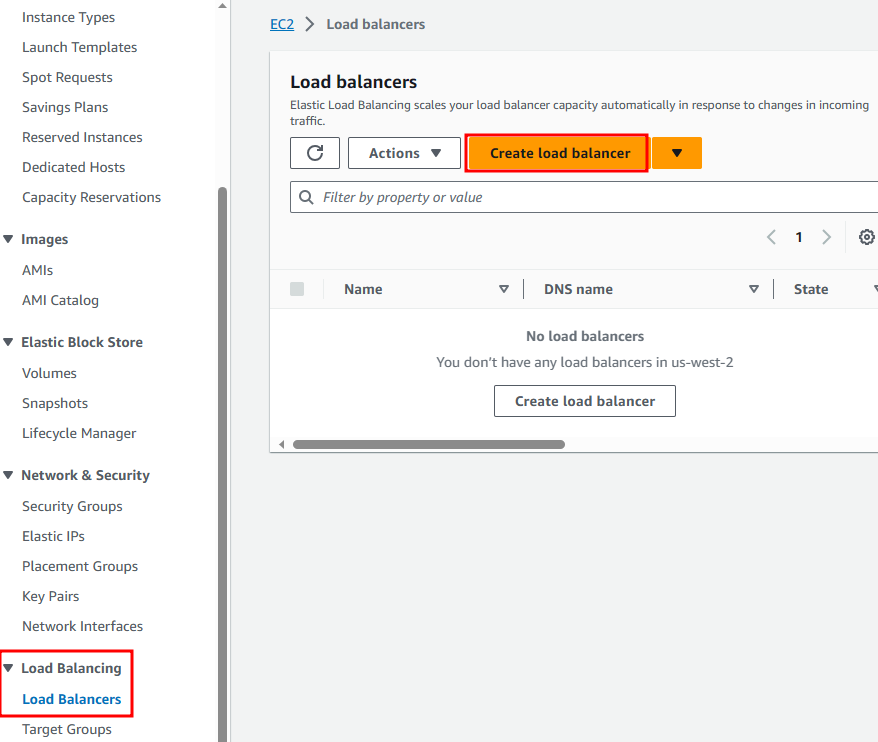Screen dimensions: 878x742
Task: Go to the previous page arrow
Action: 771,237
